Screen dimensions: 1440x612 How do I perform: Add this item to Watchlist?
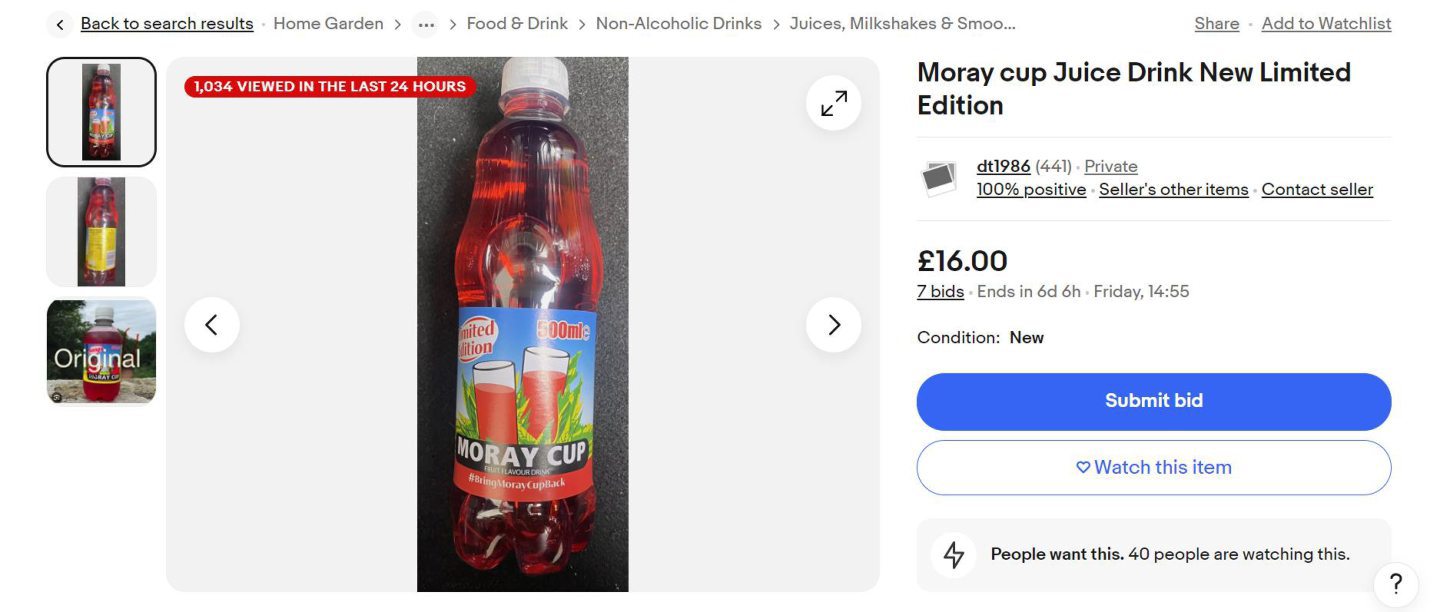pos(1326,23)
